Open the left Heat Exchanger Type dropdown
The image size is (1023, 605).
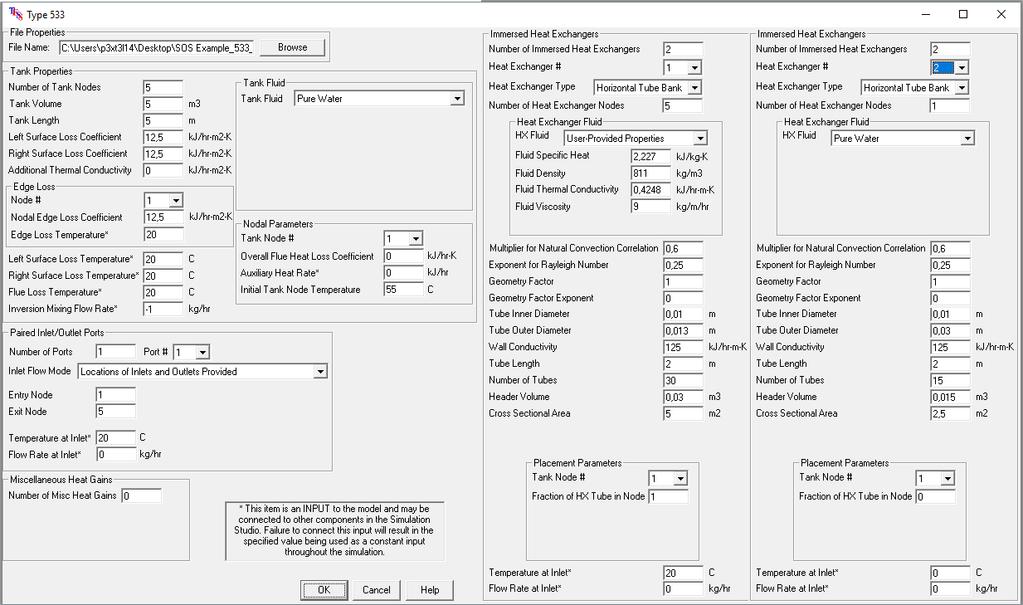tap(694, 87)
